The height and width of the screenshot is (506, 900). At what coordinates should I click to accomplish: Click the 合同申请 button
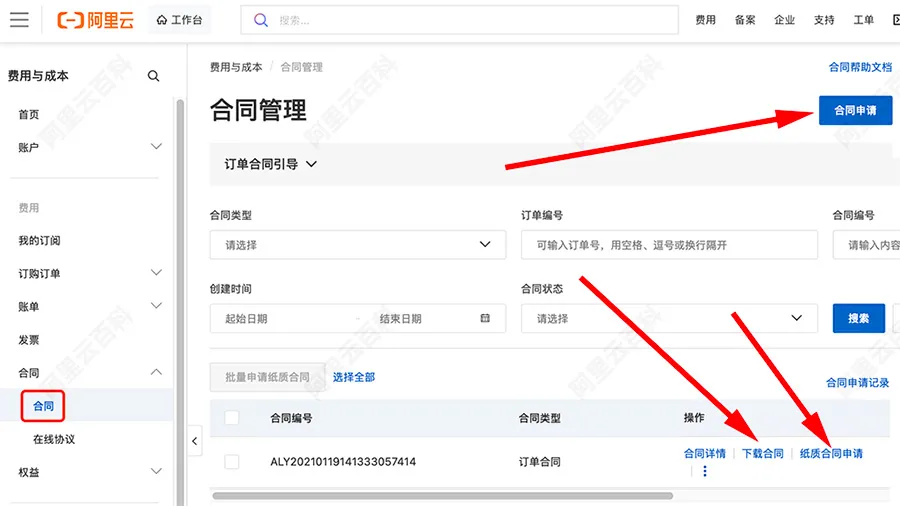(855, 110)
